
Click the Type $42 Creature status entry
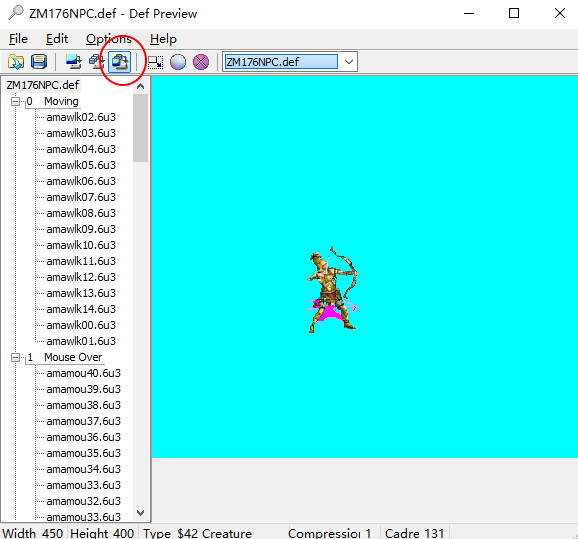pos(198,533)
